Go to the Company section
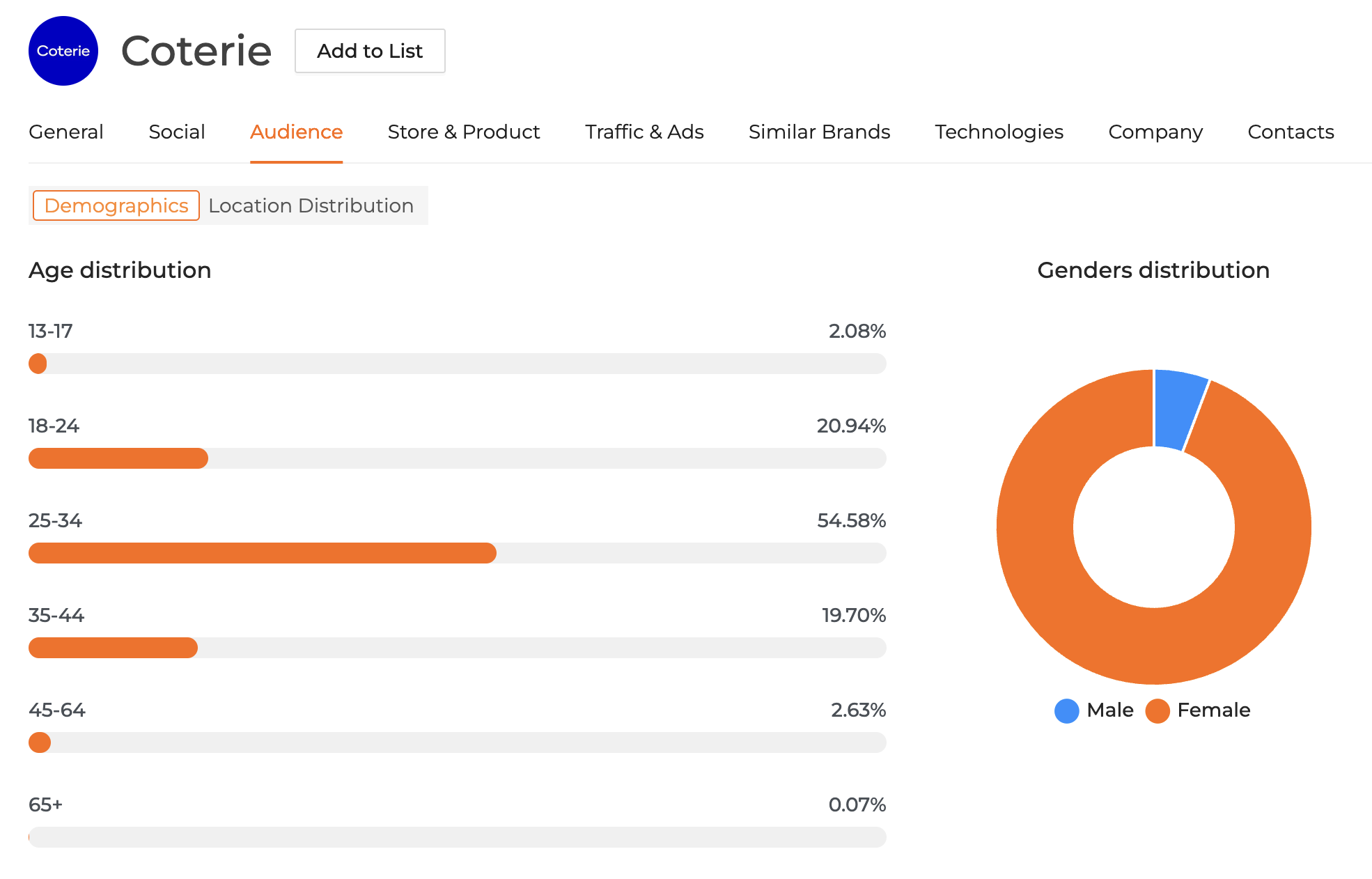1372x879 pixels. [x=1155, y=132]
